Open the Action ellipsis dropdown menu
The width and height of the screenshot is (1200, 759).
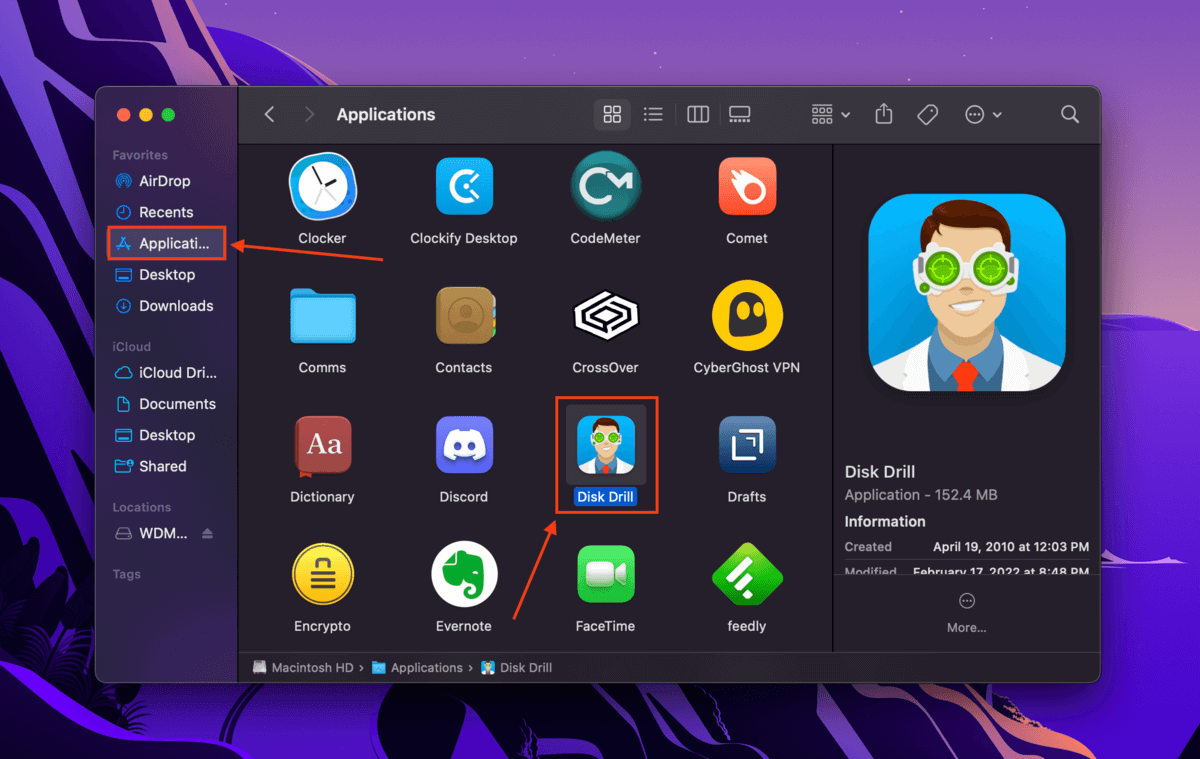(983, 115)
